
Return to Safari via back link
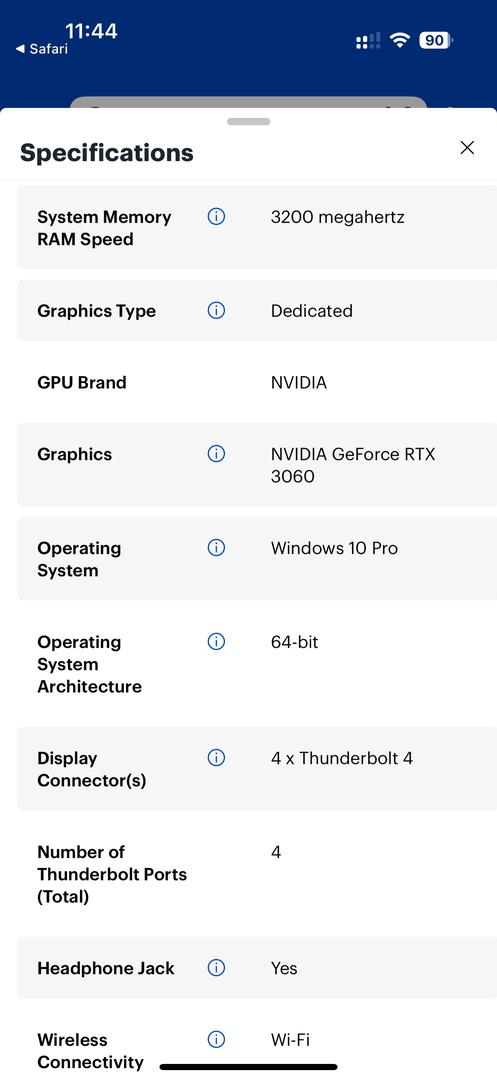41,49
